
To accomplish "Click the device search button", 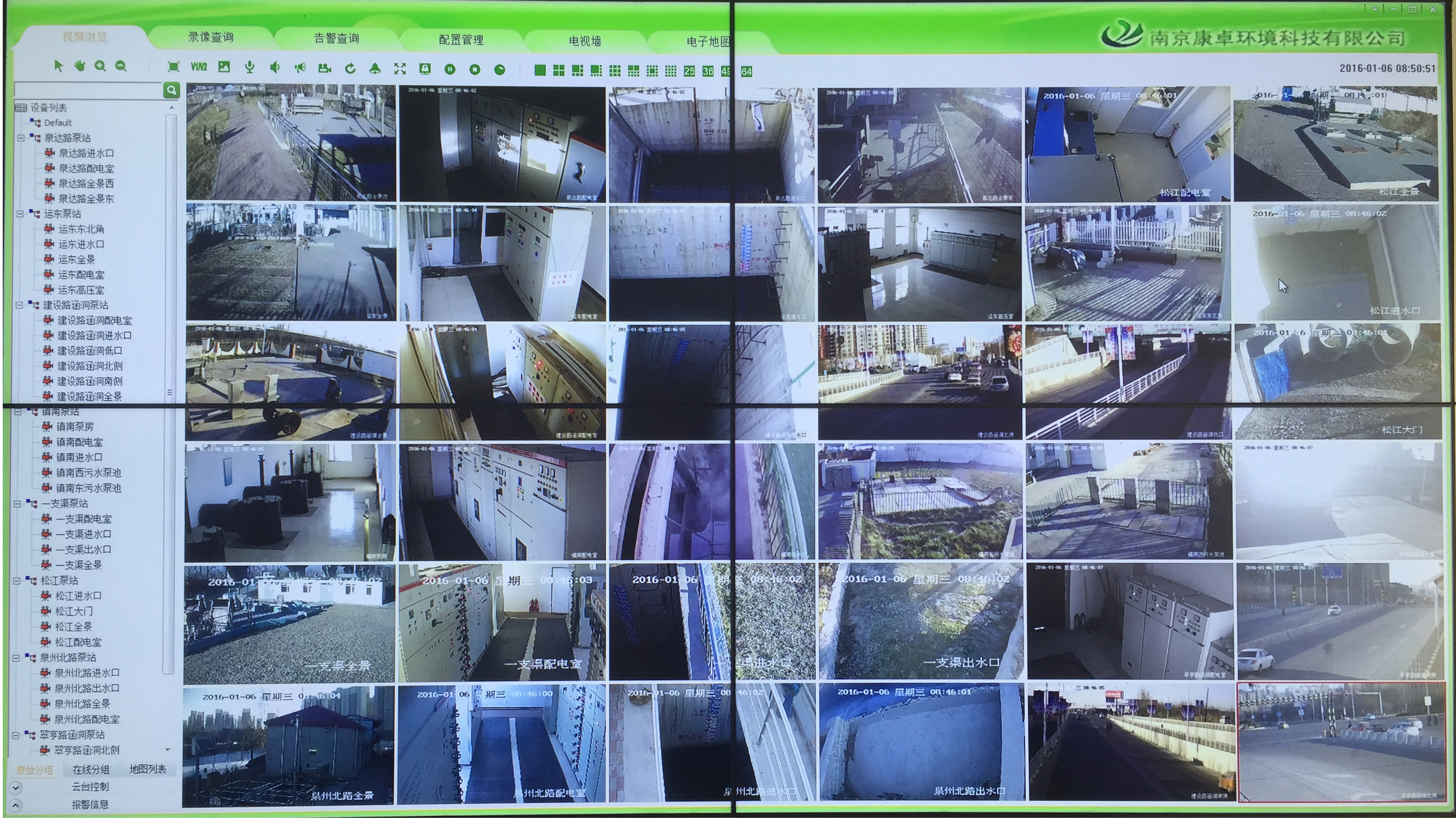I will pyautogui.click(x=171, y=90).
